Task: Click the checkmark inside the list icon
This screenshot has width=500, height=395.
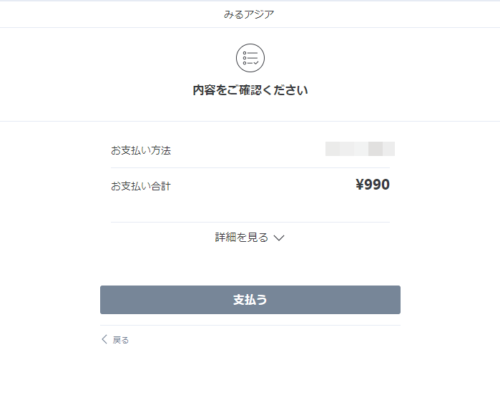Action: (256, 63)
